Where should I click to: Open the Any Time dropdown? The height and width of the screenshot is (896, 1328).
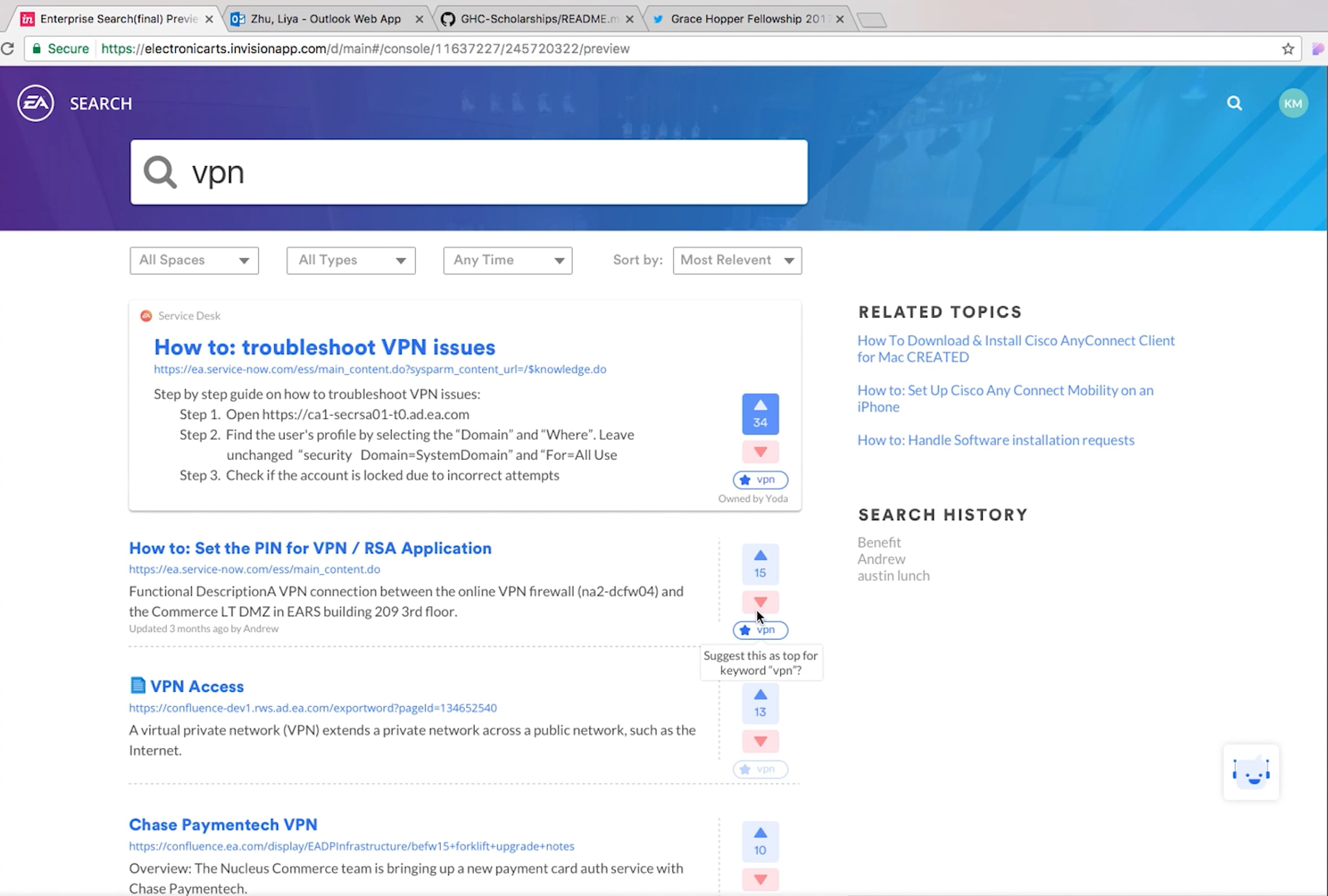pyautogui.click(x=507, y=261)
